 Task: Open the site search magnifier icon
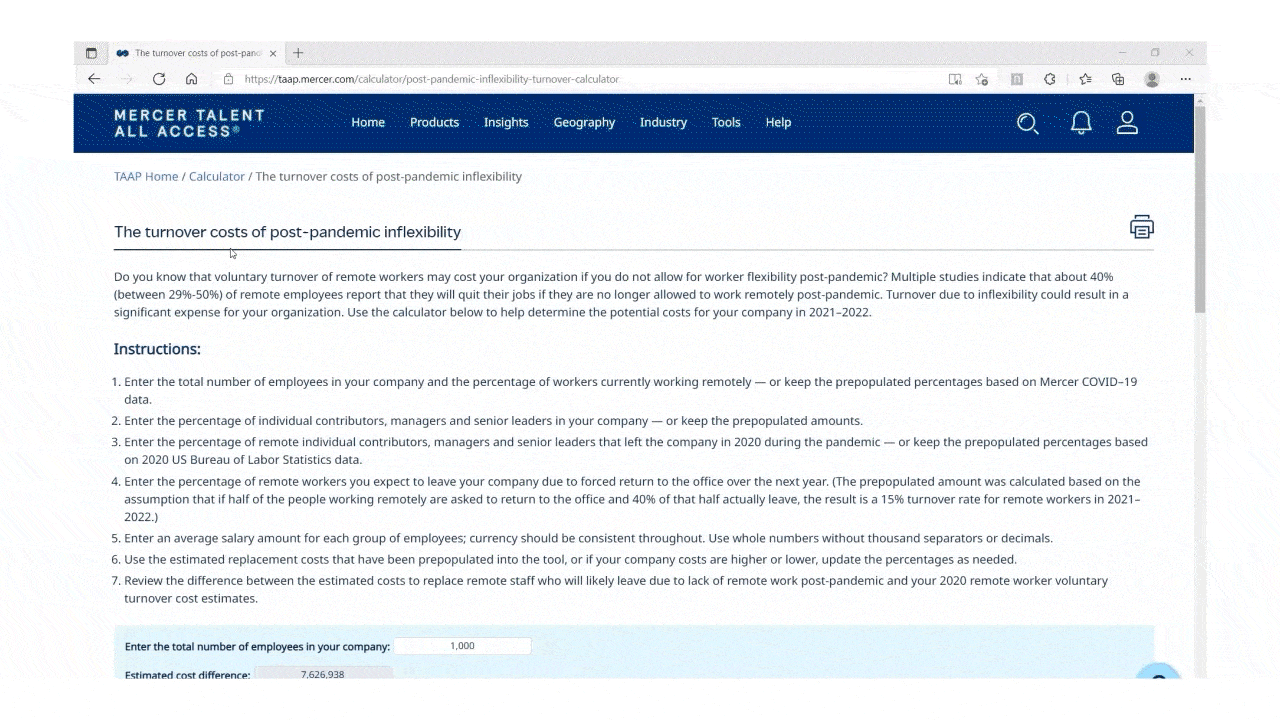click(x=1028, y=123)
